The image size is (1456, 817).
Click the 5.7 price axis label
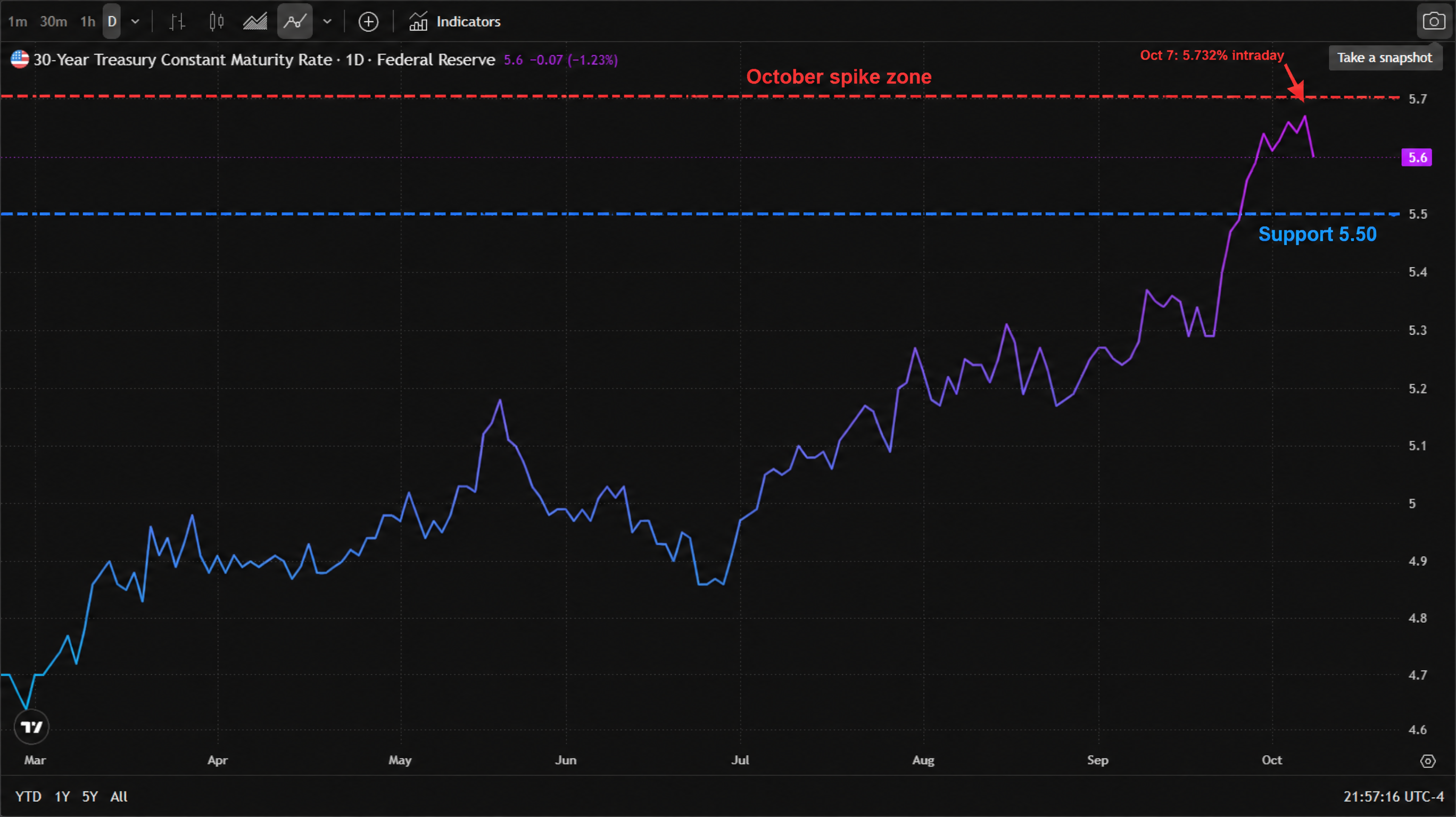click(x=1418, y=99)
